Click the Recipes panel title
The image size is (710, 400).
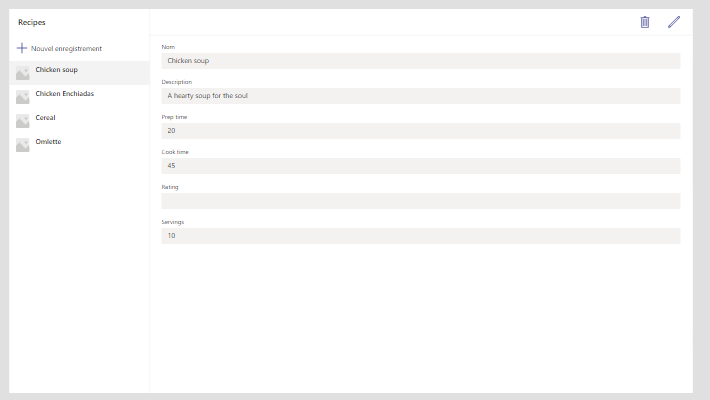pos(32,22)
